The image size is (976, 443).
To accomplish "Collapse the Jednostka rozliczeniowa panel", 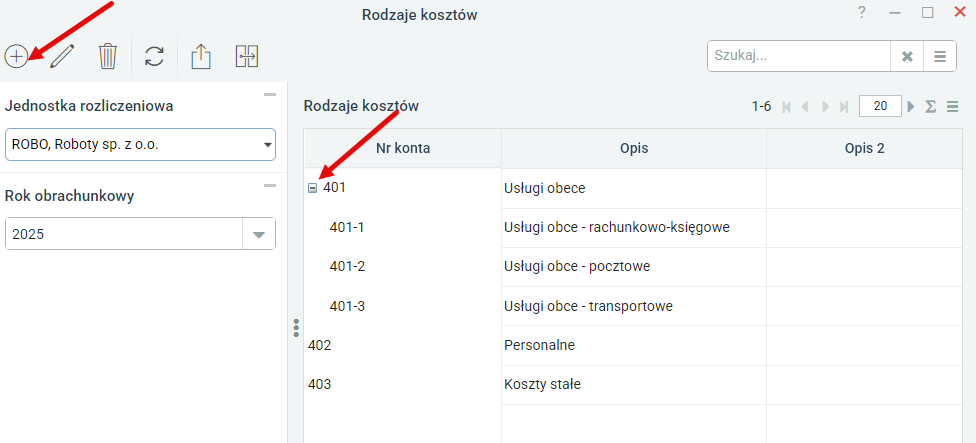I will click(x=270, y=95).
